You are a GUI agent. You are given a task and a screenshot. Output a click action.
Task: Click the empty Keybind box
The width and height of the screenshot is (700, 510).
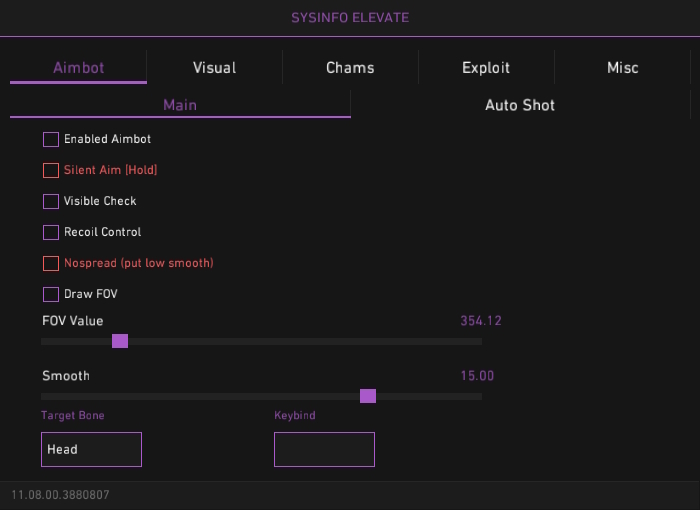(x=324, y=449)
